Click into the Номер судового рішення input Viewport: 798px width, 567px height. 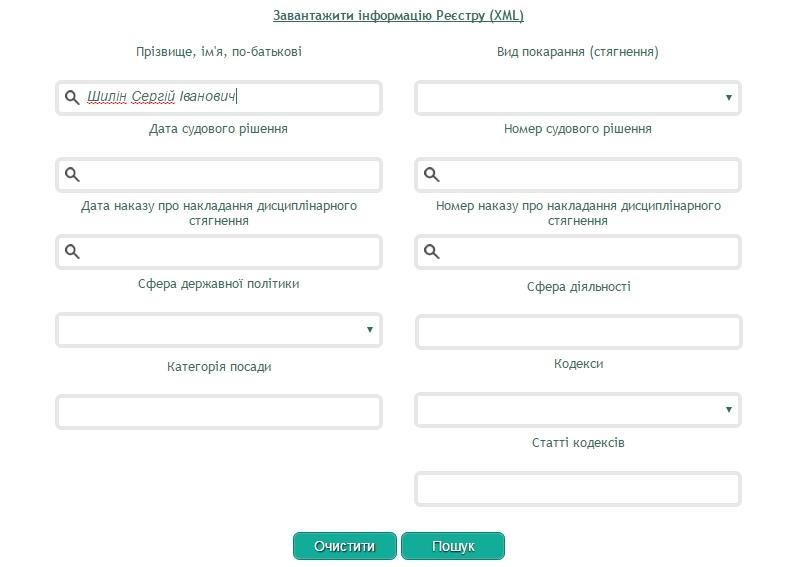(x=590, y=175)
